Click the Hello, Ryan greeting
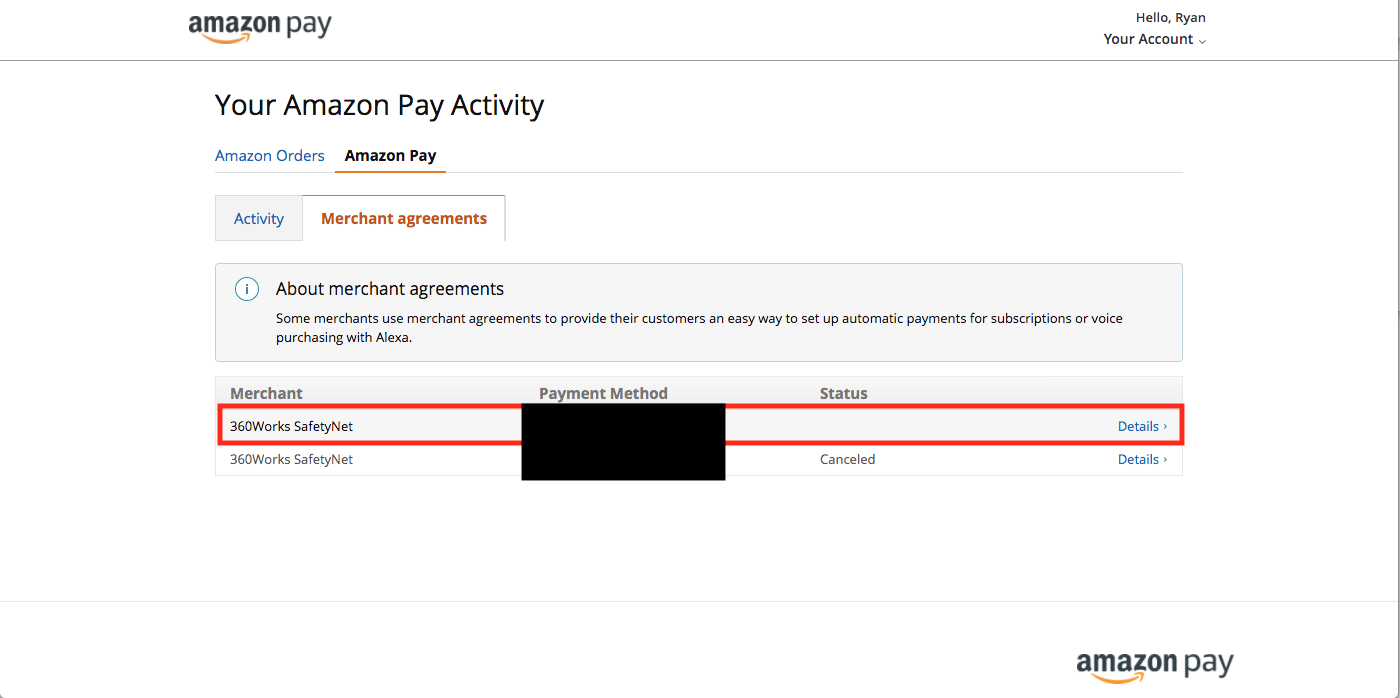 click(x=1170, y=17)
